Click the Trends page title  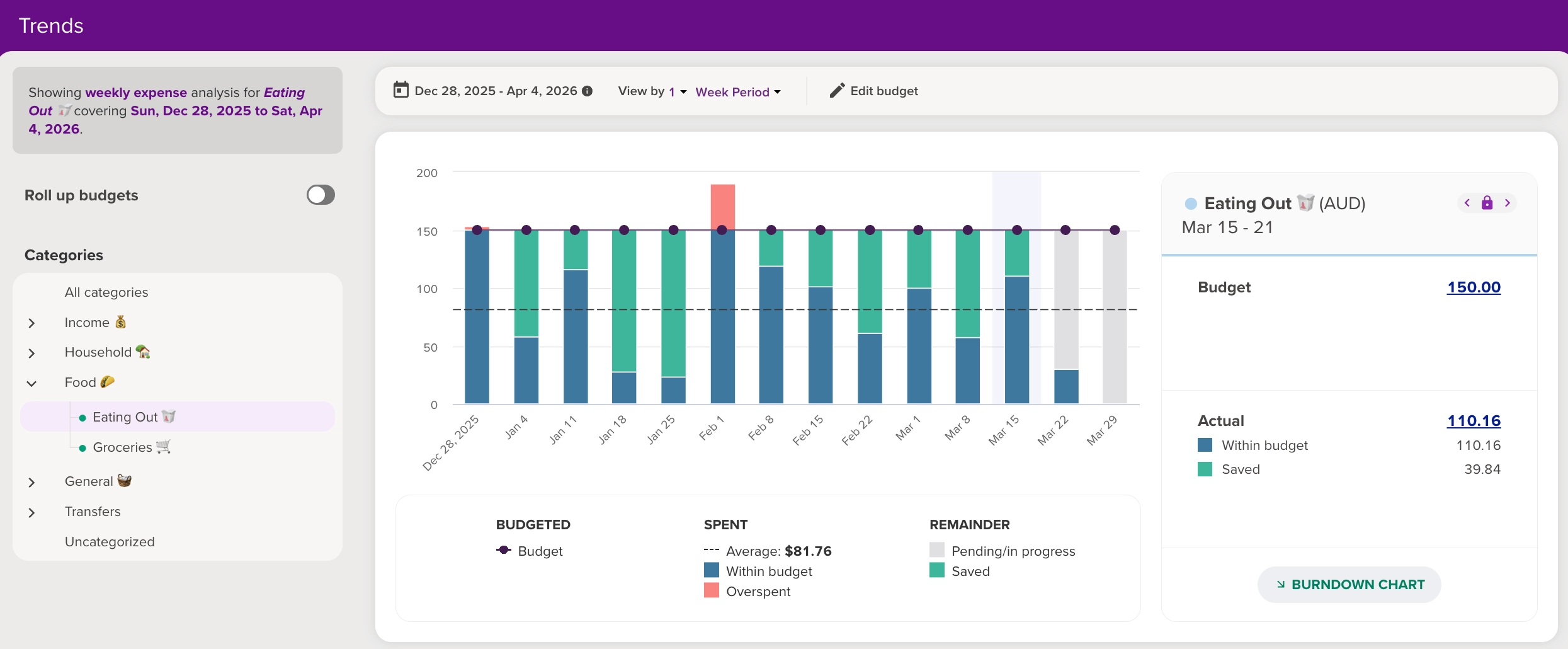coord(51,26)
